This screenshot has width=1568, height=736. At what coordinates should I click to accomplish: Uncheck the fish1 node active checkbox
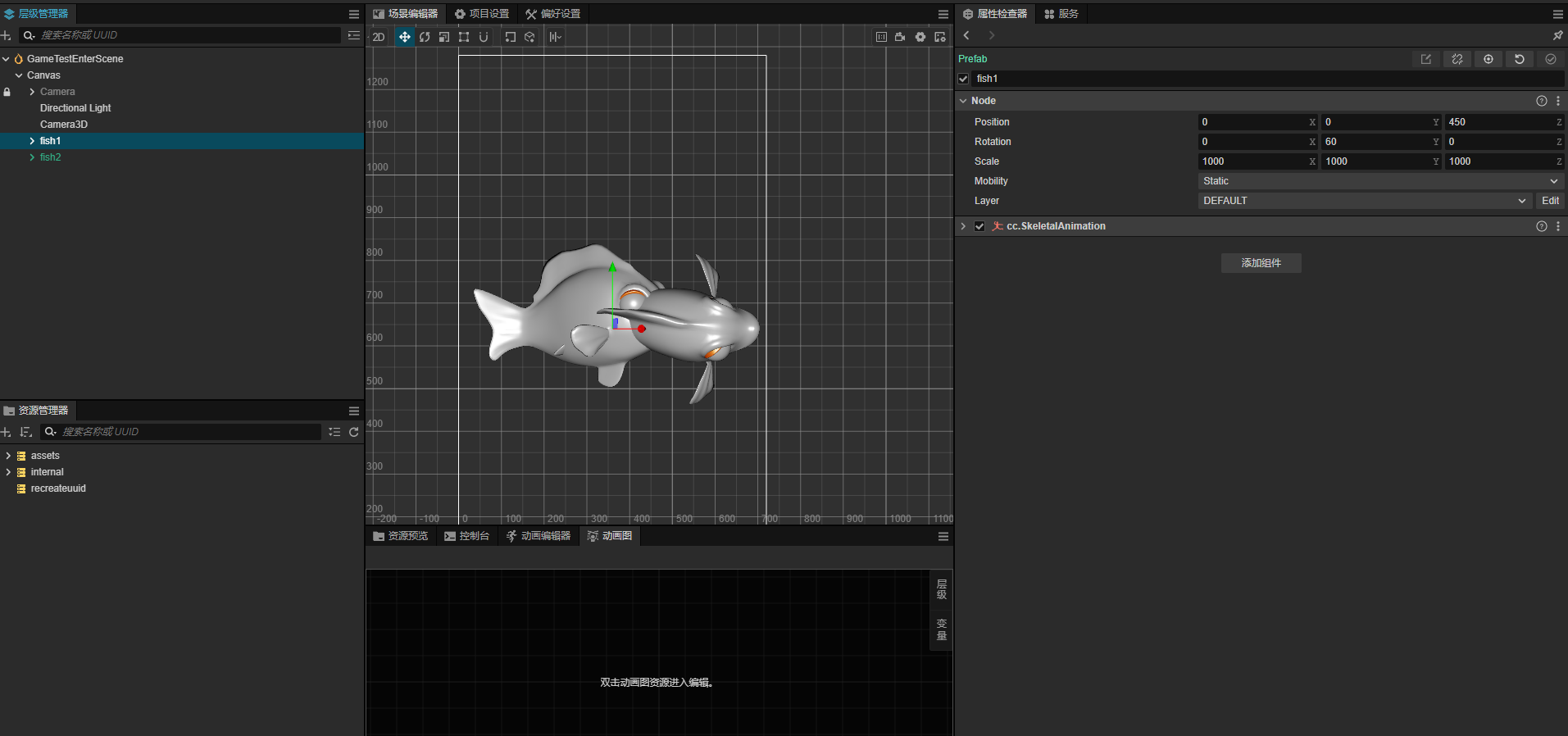click(964, 79)
